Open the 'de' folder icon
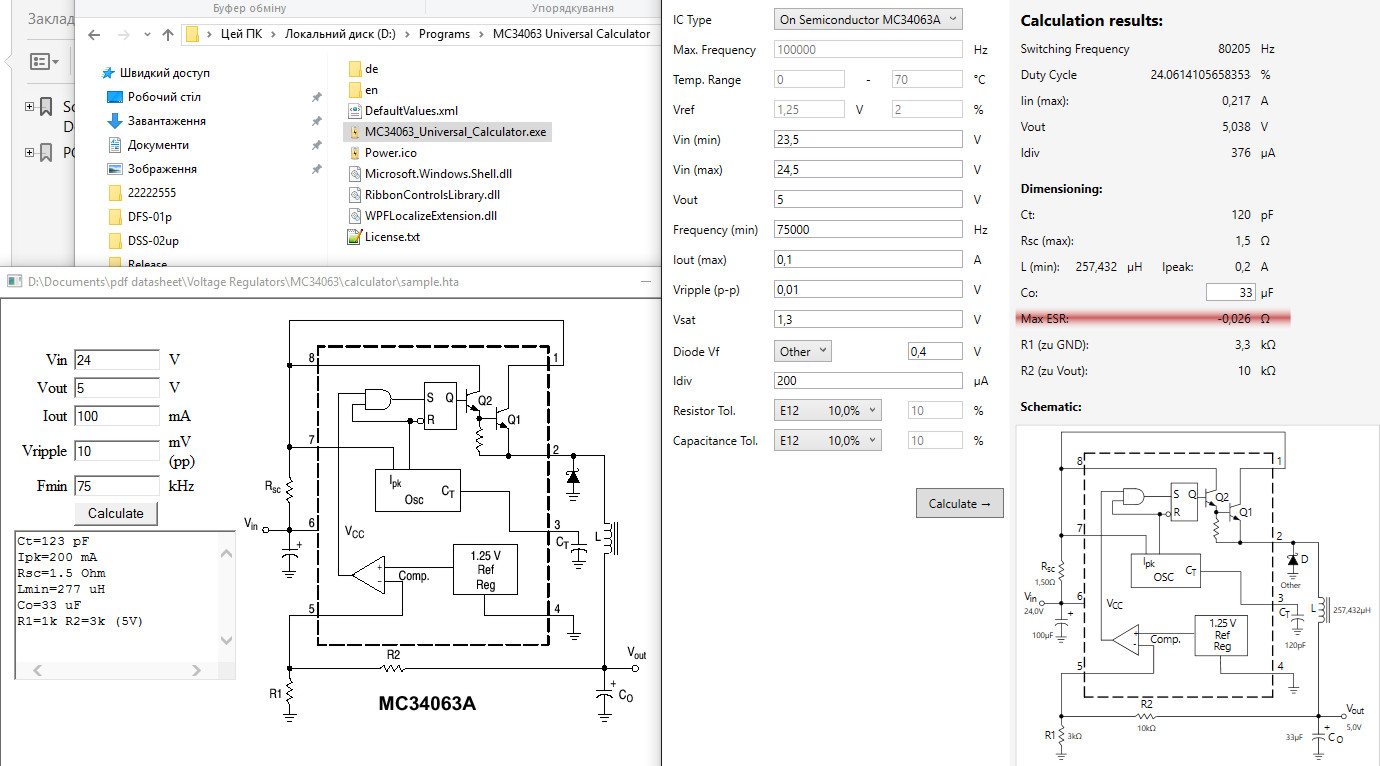 [x=354, y=69]
